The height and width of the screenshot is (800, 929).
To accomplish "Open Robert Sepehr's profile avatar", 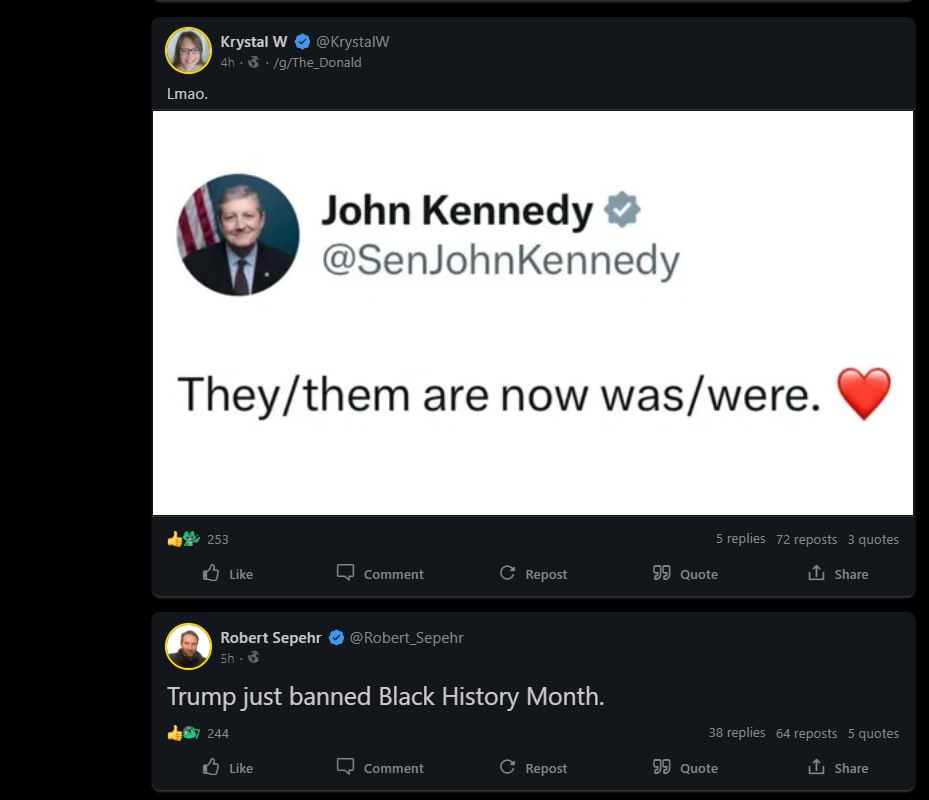I will [188, 646].
